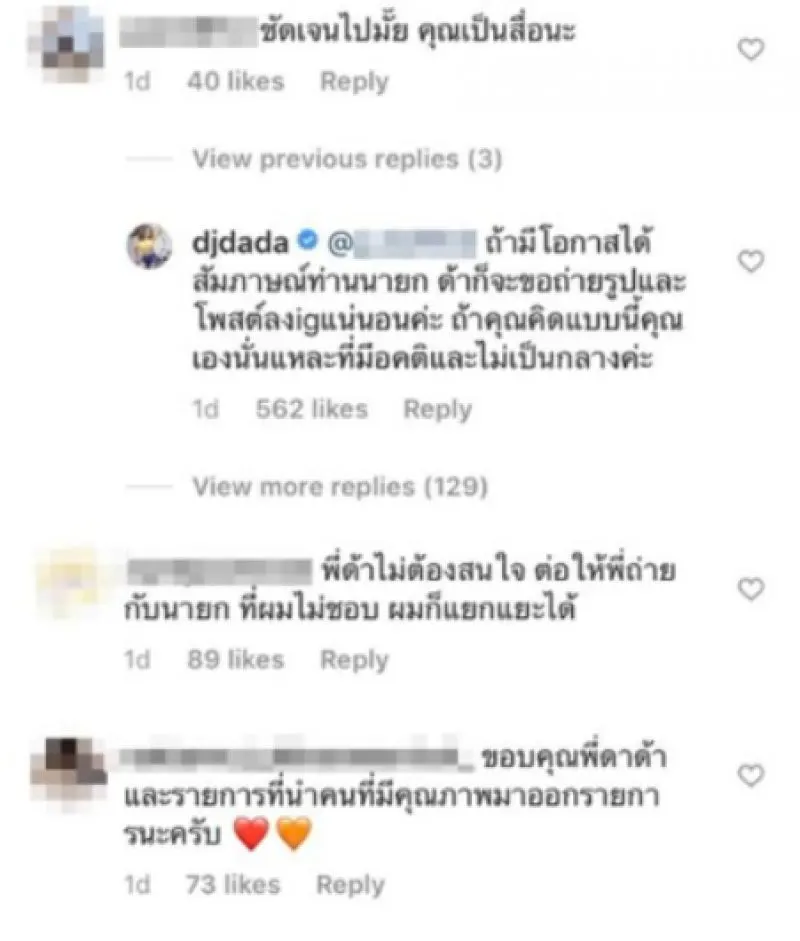This screenshot has height=941, width=800.
Task: Reply to djdada's comment
Action: tap(438, 409)
